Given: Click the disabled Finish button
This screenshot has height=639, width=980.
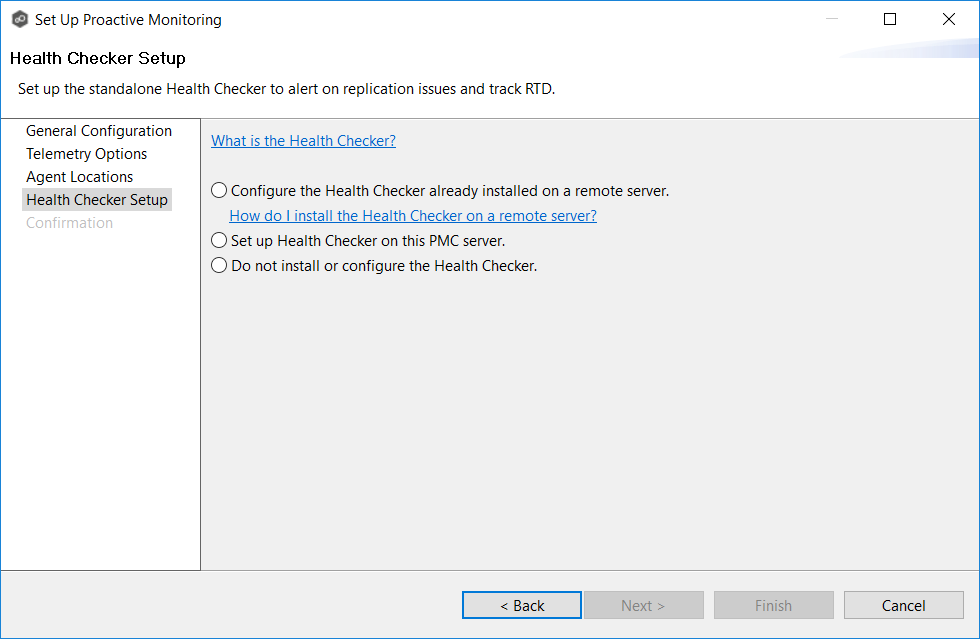Looking at the screenshot, I should pos(774,605).
